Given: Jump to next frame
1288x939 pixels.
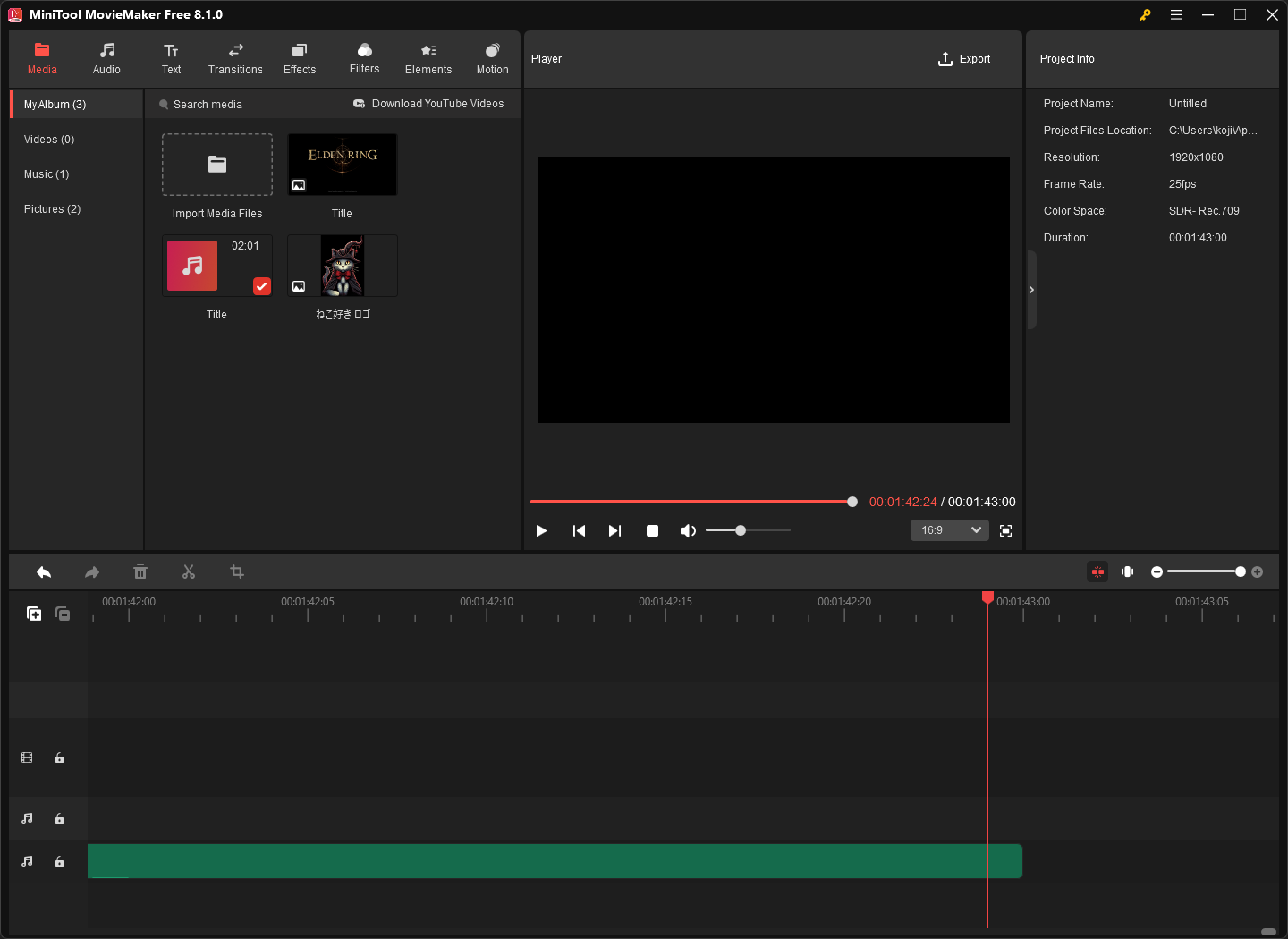Looking at the screenshot, I should (x=614, y=531).
